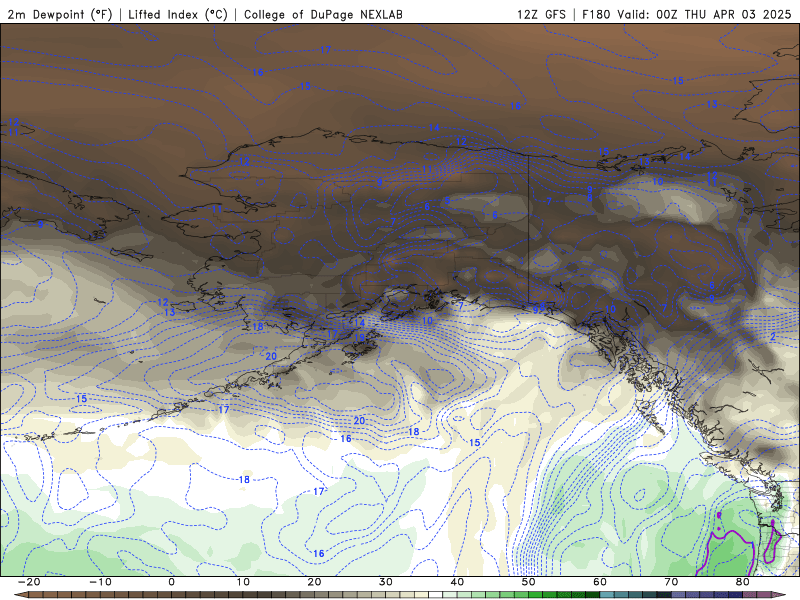
Task: Click the "2m Dewpoint (°F)" title text
Action: [x=60, y=14]
